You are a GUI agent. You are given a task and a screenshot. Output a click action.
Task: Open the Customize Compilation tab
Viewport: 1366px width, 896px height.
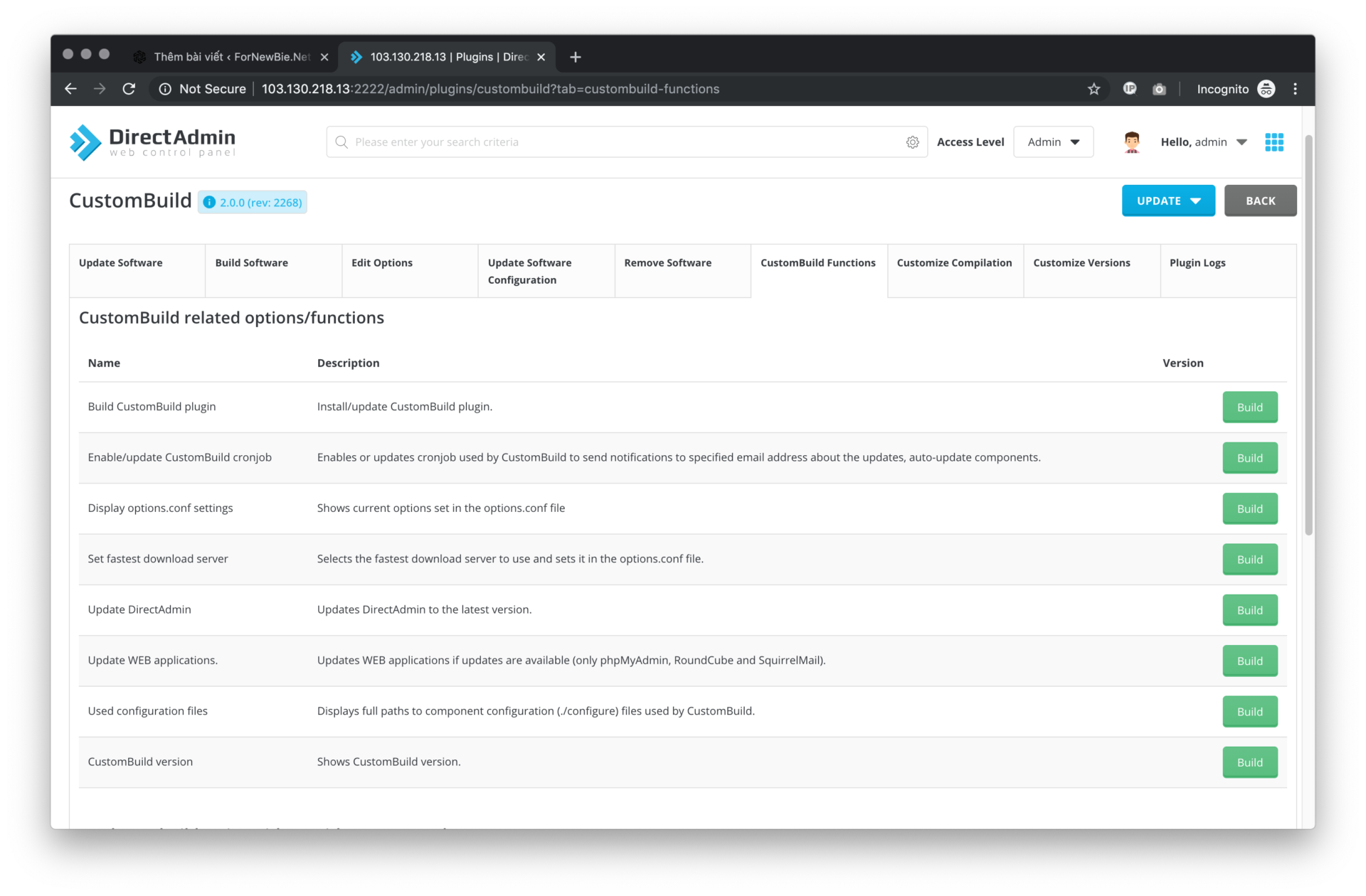pos(955,271)
